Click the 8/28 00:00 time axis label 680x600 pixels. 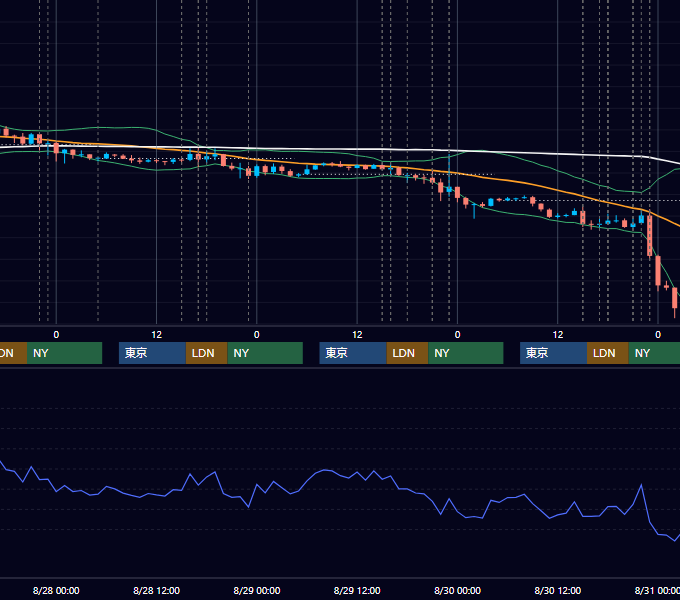(56, 590)
